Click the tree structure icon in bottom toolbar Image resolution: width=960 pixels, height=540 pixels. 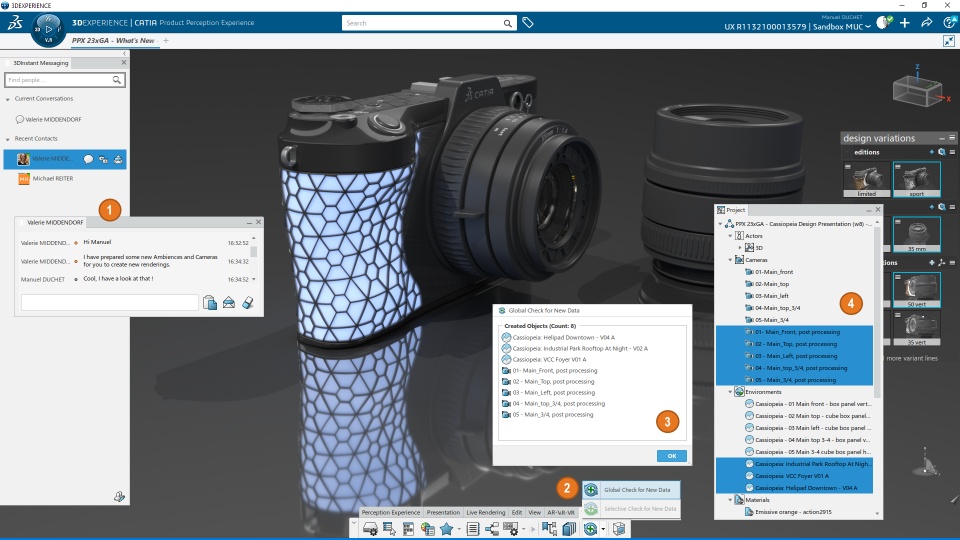(x=492, y=529)
